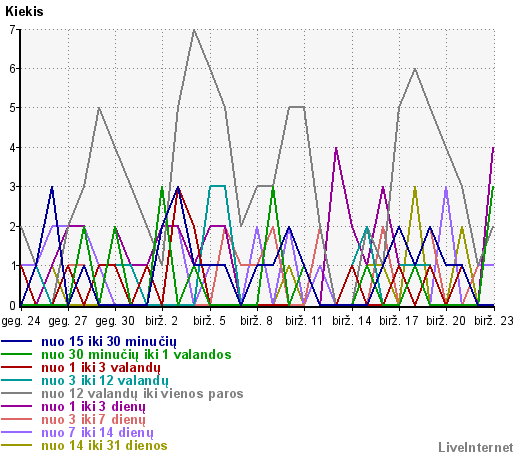
Task: Click the green legend line swatch
Action: click(x=17, y=354)
